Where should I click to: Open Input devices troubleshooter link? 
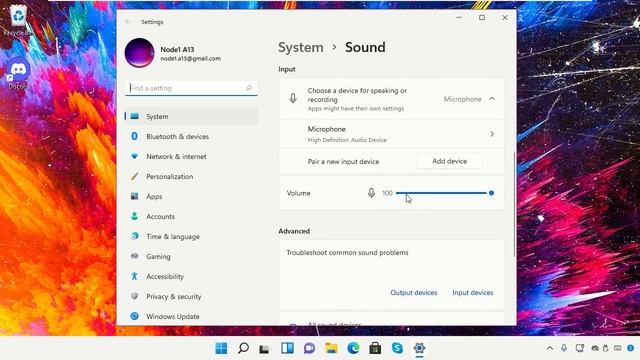(x=473, y=293)
